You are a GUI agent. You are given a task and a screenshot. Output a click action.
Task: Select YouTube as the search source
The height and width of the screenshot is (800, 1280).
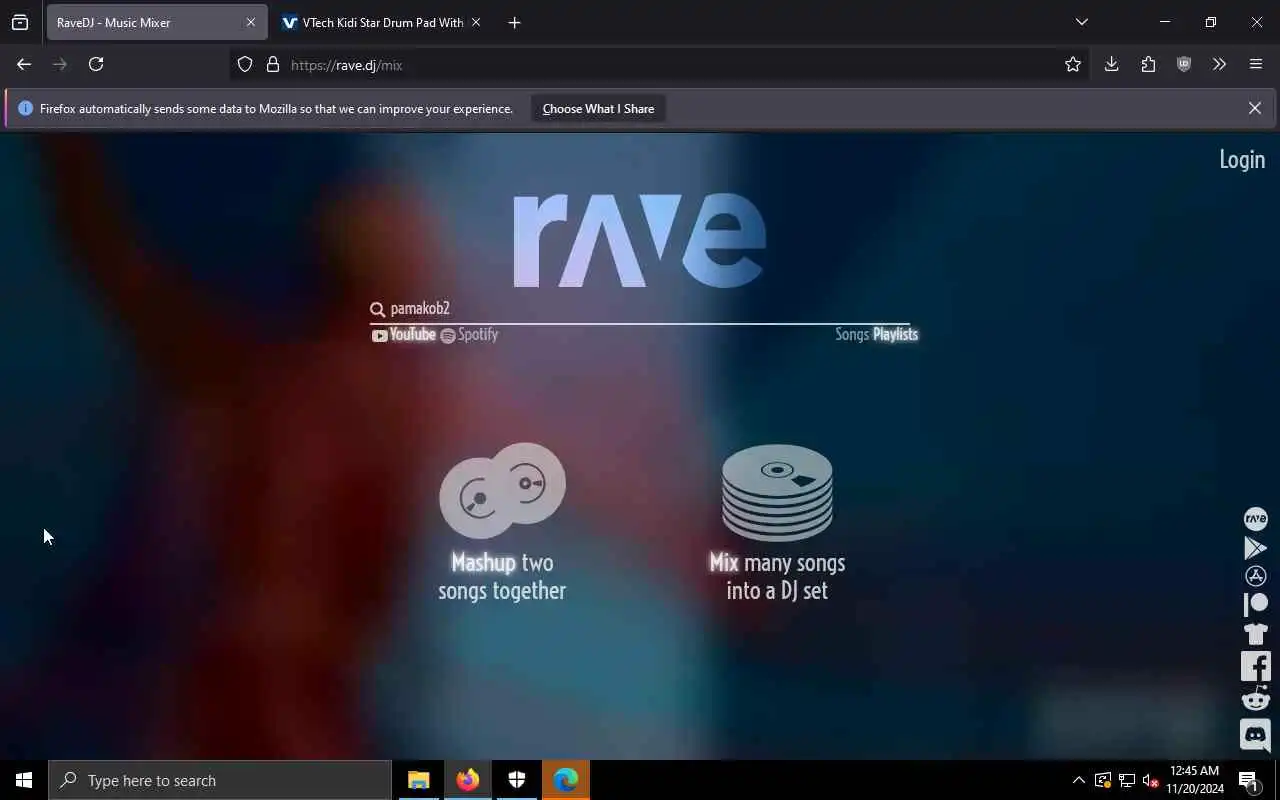click(404, 335)
